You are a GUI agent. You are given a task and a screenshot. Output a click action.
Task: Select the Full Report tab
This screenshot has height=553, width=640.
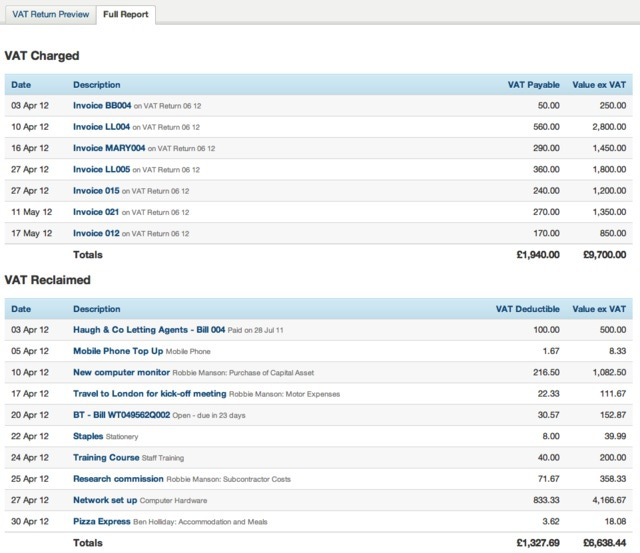coord(127,15)
